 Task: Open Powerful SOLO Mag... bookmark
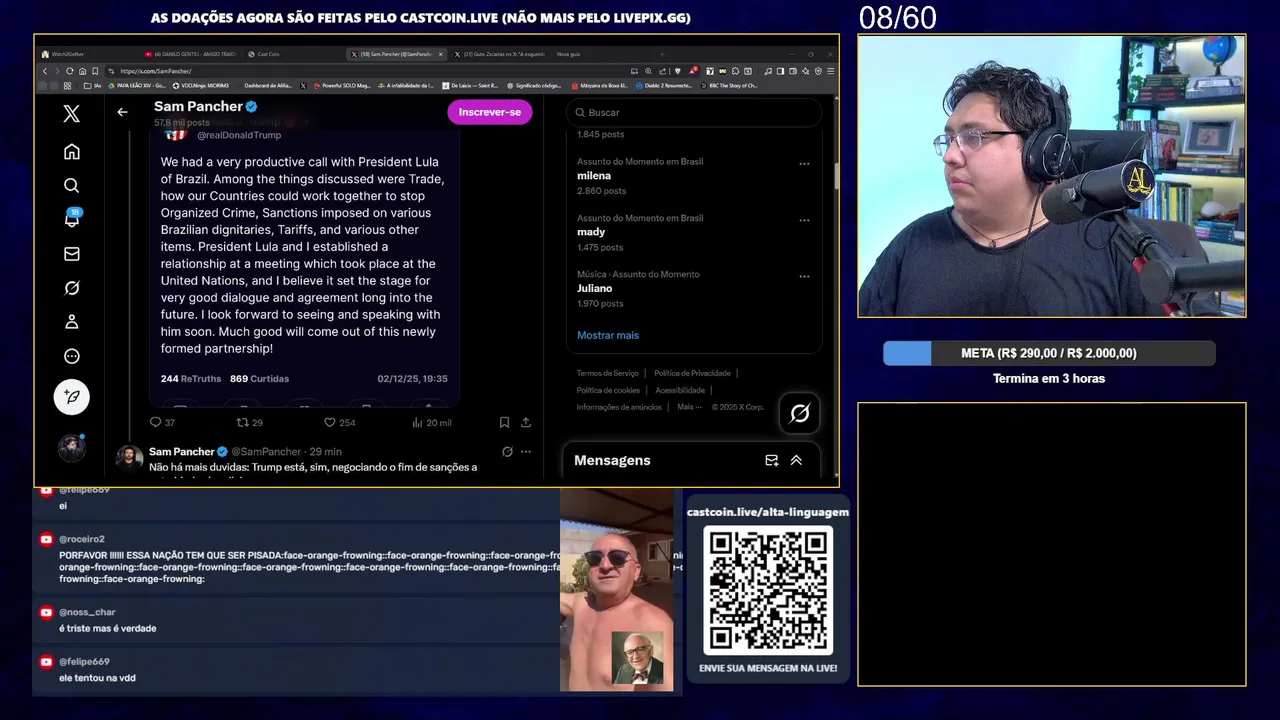pyautogui.click(x=342, y=86)
